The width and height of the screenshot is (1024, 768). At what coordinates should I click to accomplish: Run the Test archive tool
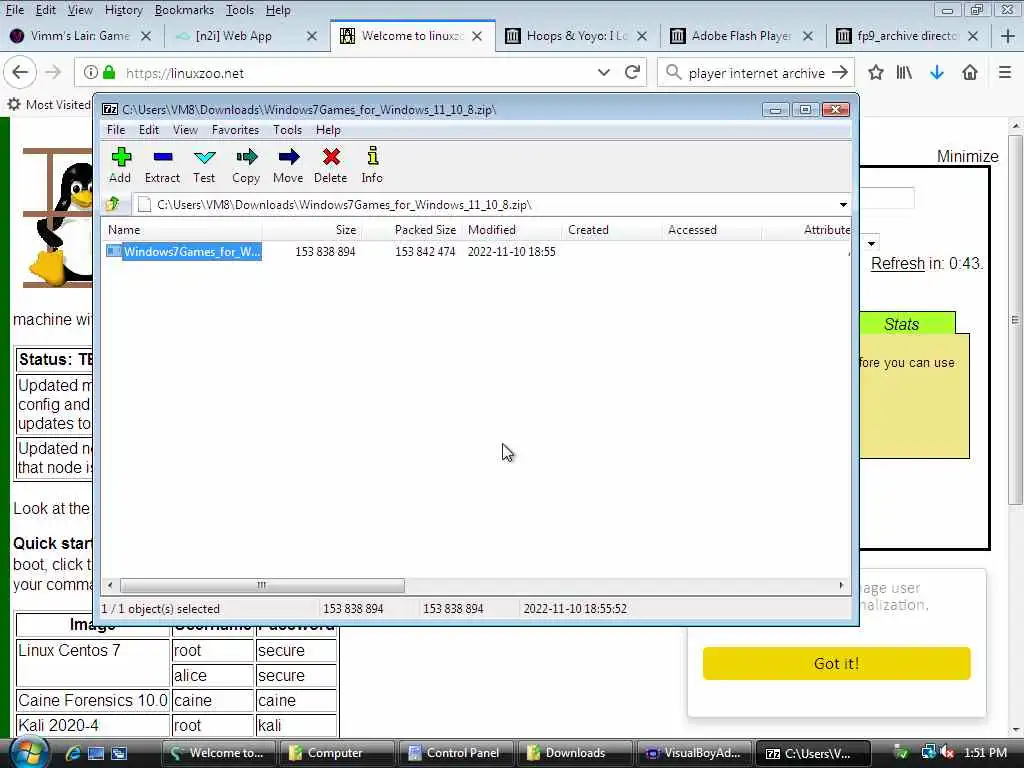point(204,165)
